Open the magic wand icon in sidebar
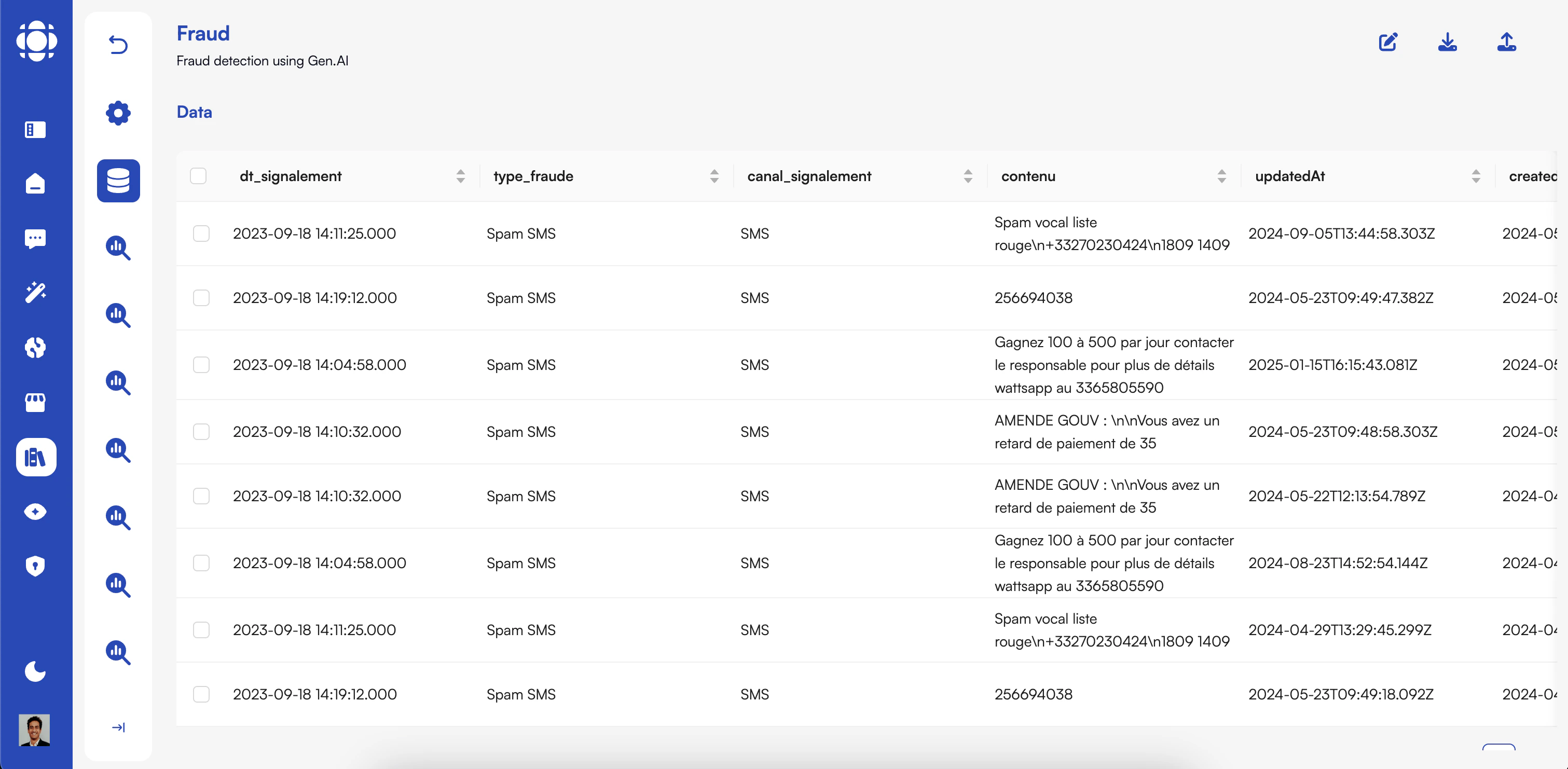This screenshot has width=1568, height=769. (35, 293)
